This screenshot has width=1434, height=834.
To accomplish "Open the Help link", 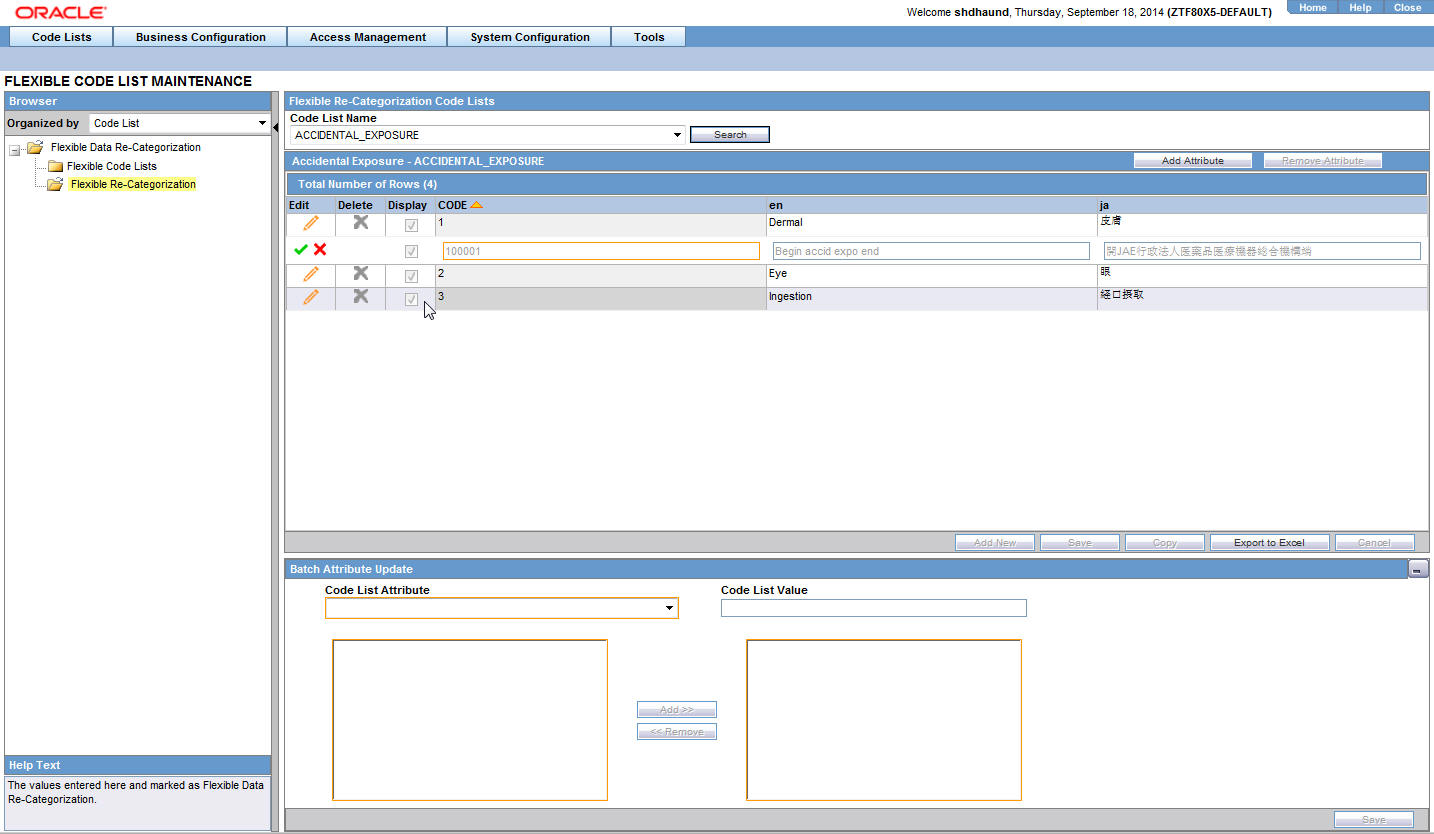I will coord(1360,8).
